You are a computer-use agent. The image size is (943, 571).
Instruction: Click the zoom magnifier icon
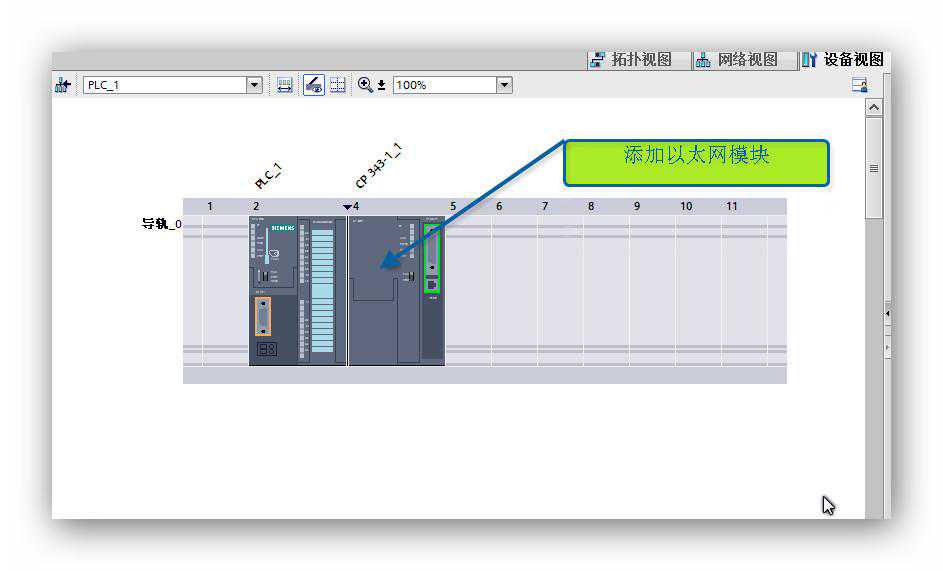[x=365, y=85]
